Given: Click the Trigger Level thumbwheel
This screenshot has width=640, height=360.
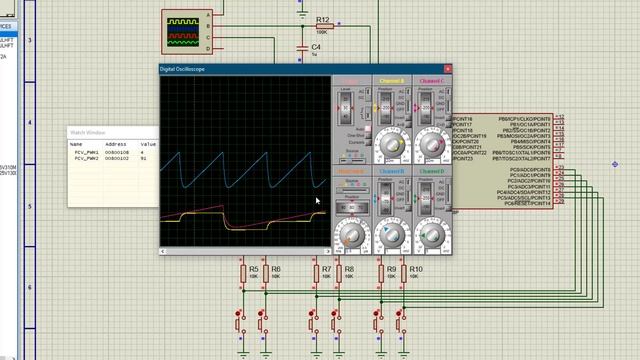Looking at the screenshot, I should [346, 108].
